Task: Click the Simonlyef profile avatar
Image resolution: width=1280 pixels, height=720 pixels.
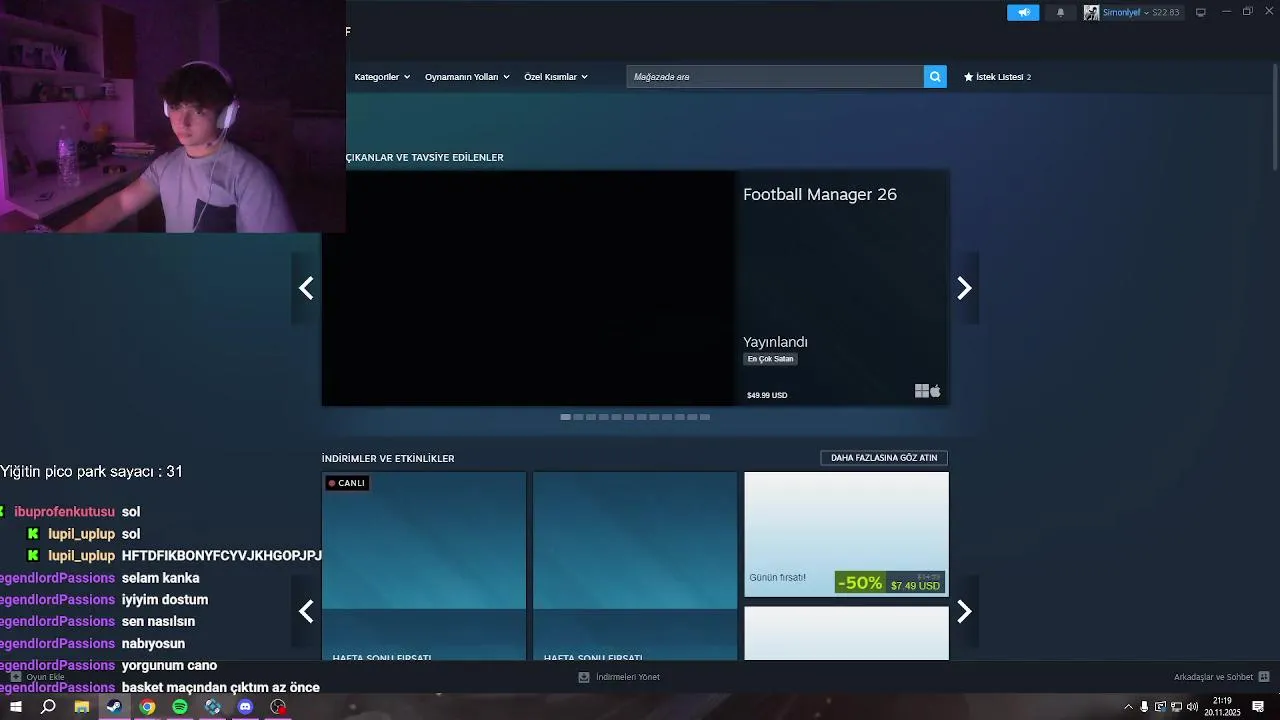Action: tap(1091, 12)
